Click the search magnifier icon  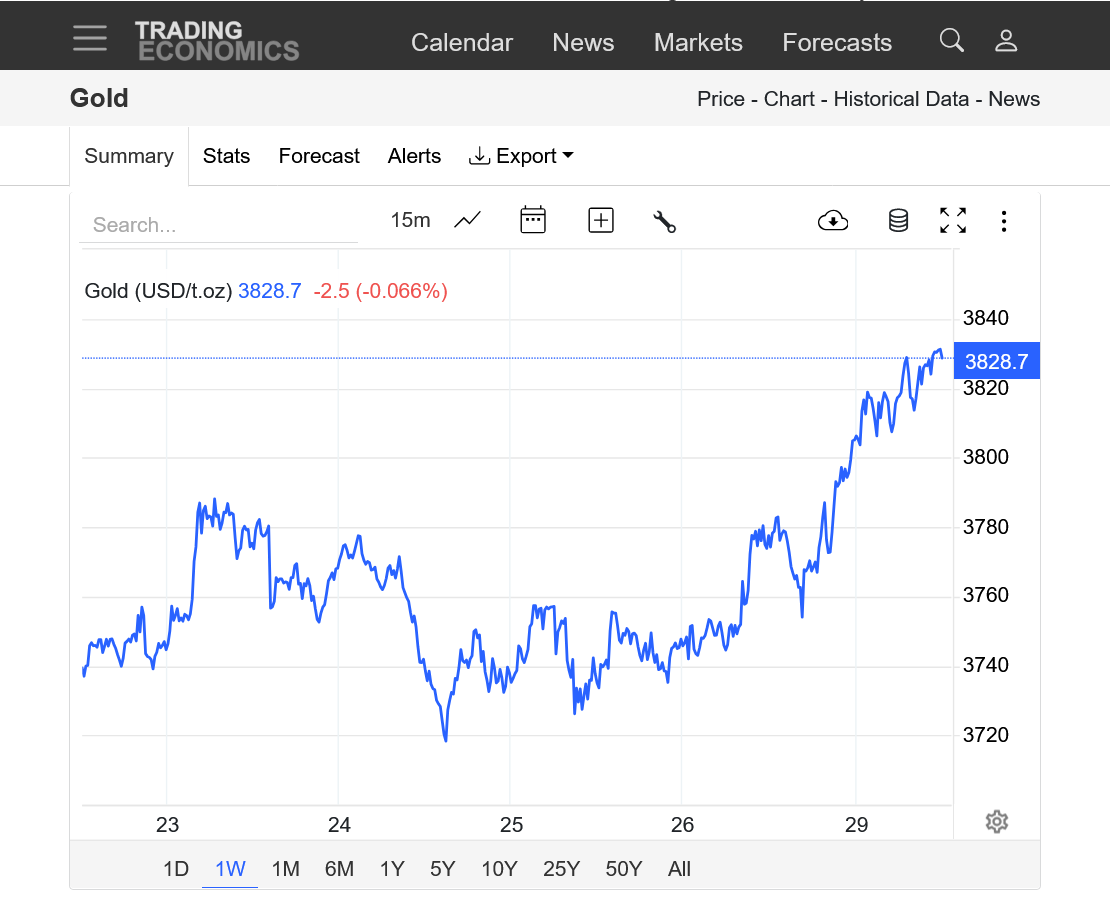[952, 41]
